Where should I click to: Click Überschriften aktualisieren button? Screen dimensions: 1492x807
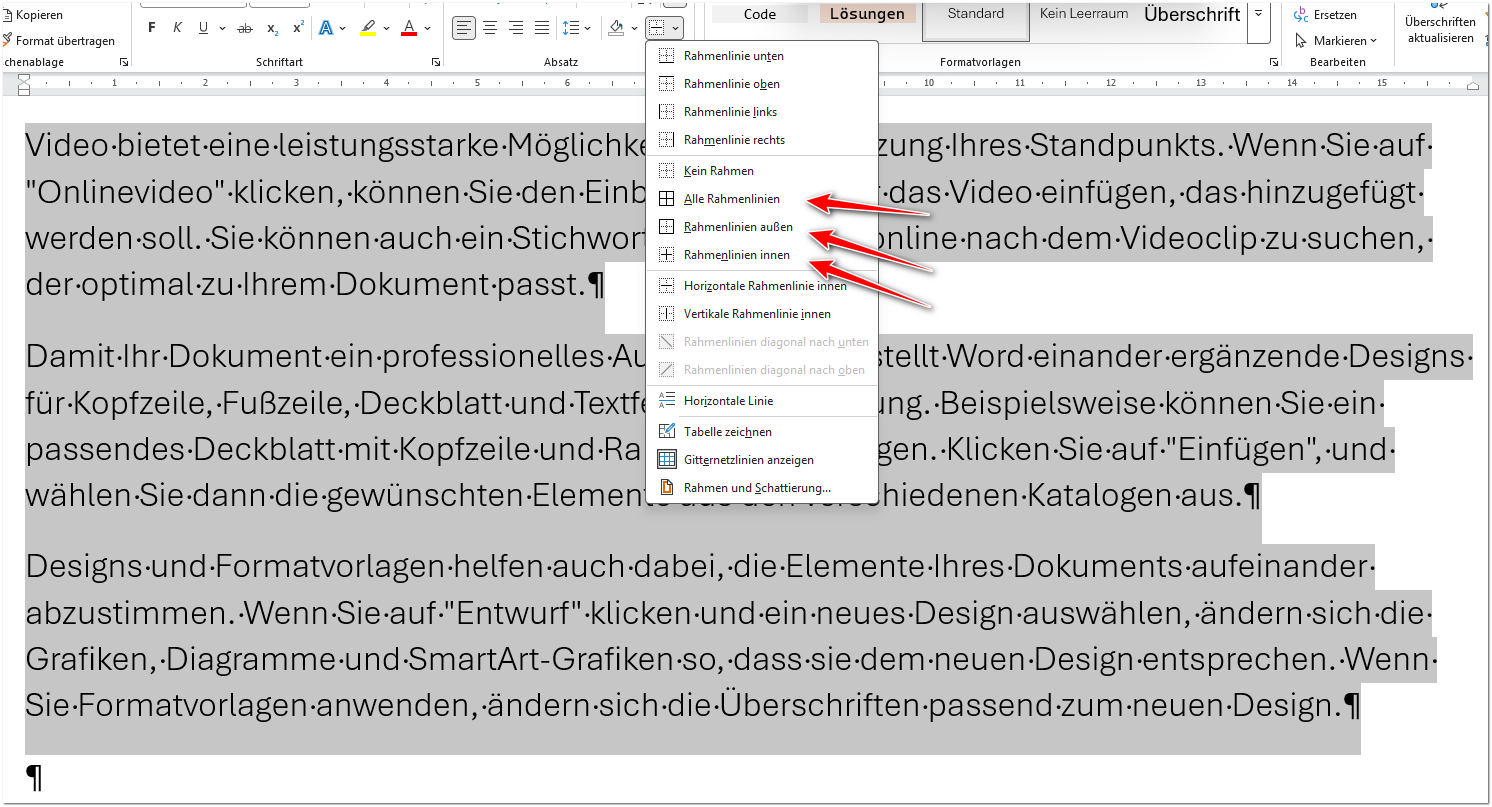pos(1439,30)
